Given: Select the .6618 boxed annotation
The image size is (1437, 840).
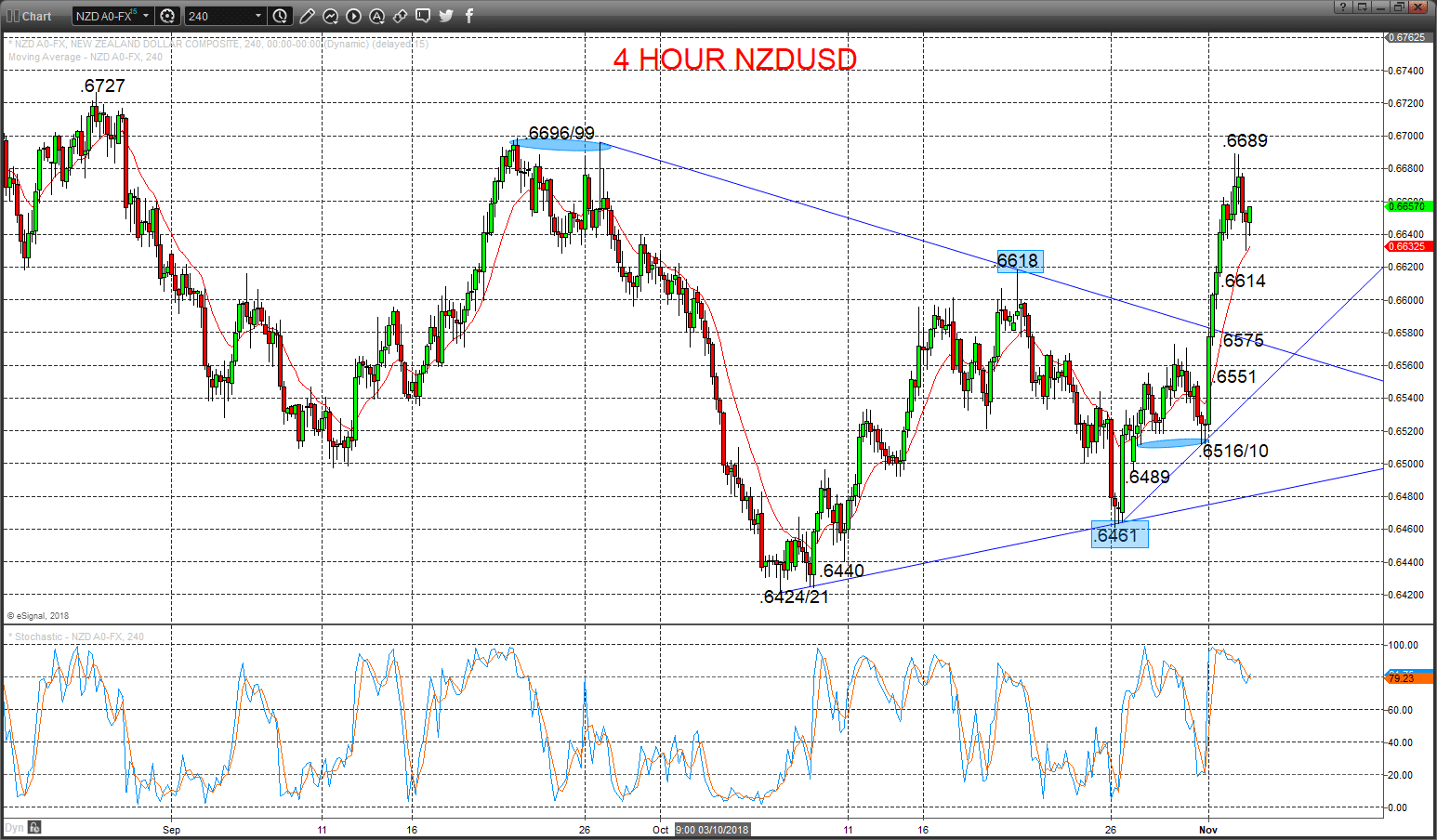Looking at the screenshot, I should click(x=1019, y=261).
